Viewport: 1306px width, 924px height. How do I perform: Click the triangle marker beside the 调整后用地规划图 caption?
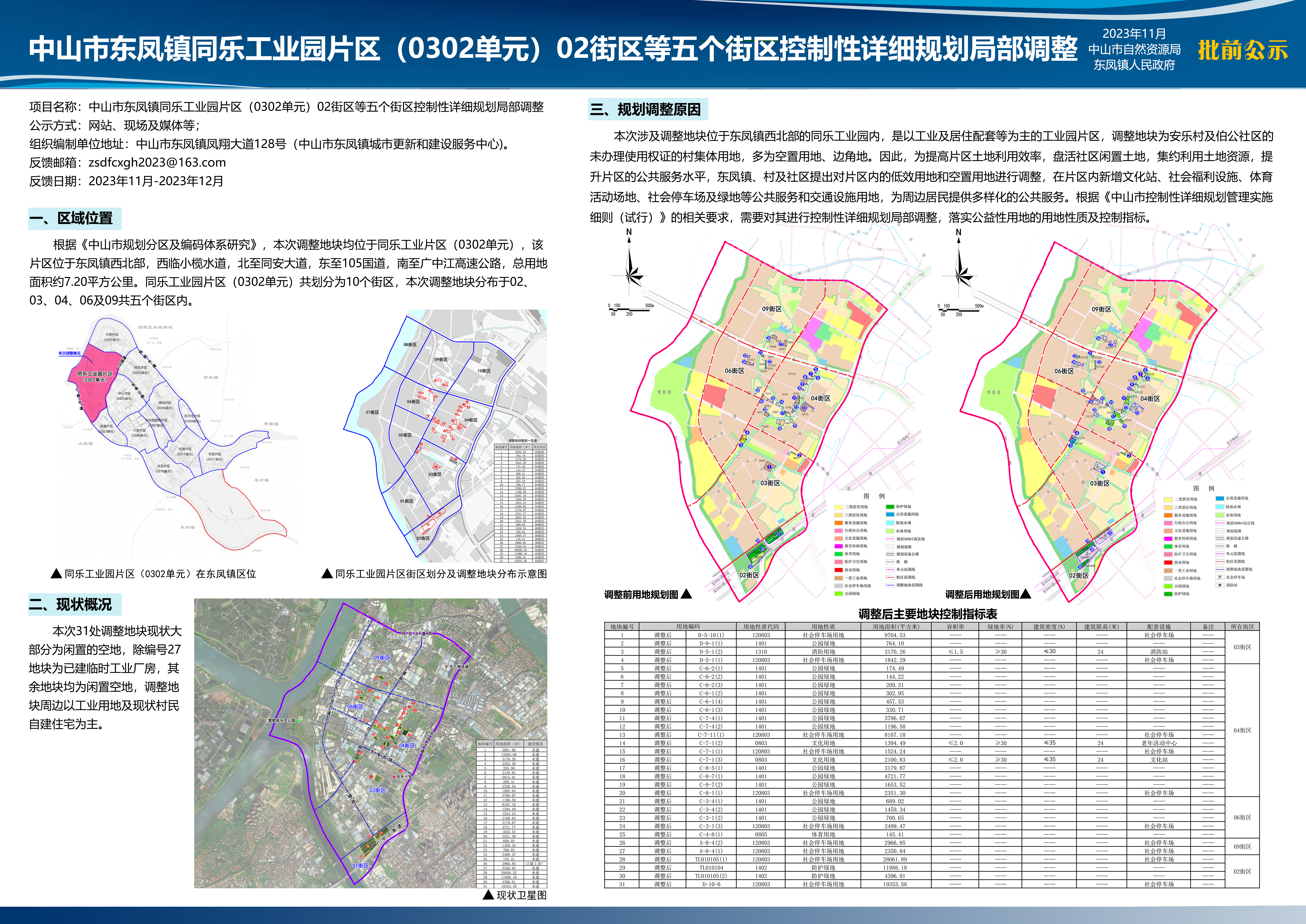click(1026, 594)
